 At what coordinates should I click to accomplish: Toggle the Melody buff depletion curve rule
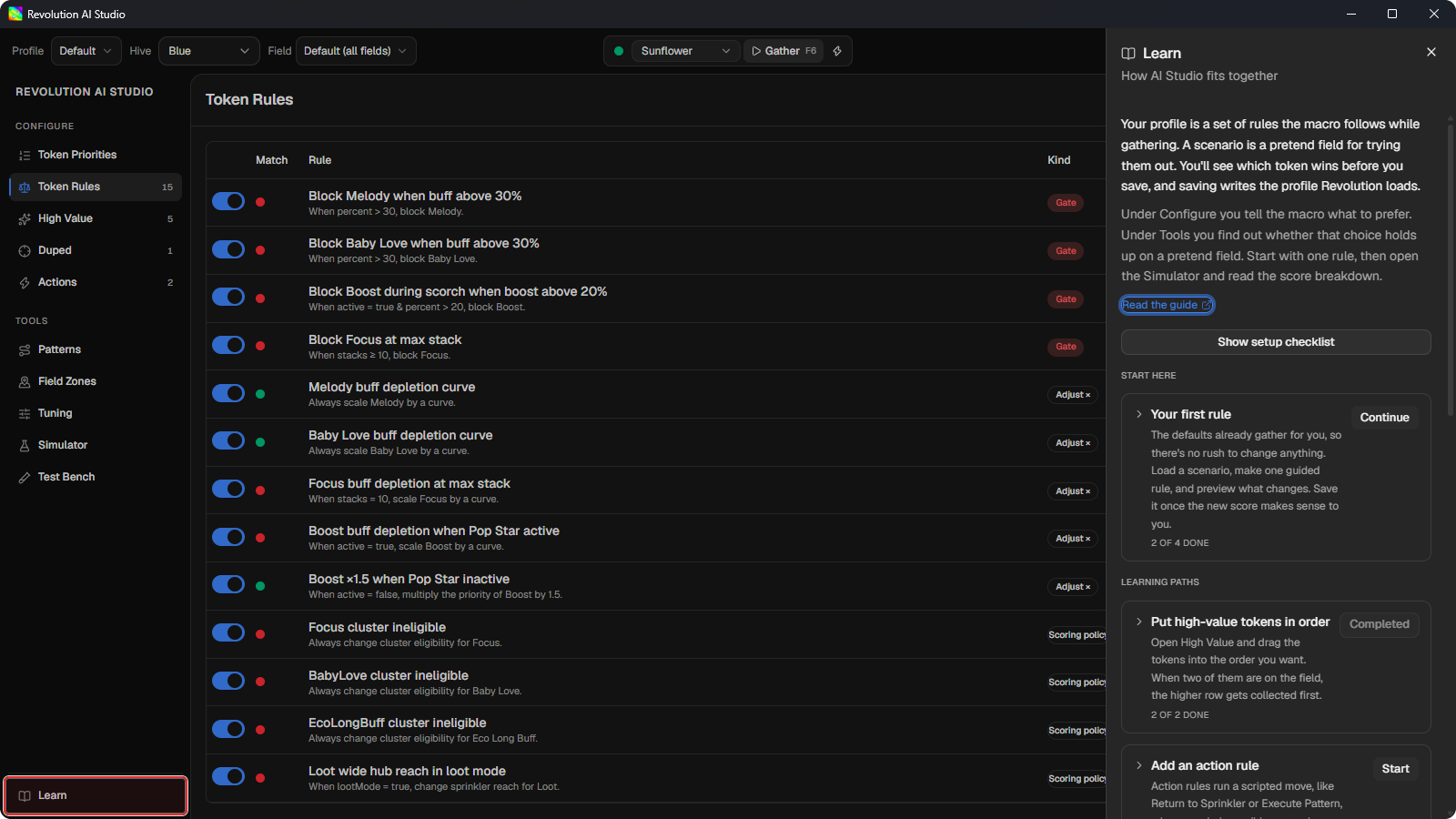click(x=228, y=393)
